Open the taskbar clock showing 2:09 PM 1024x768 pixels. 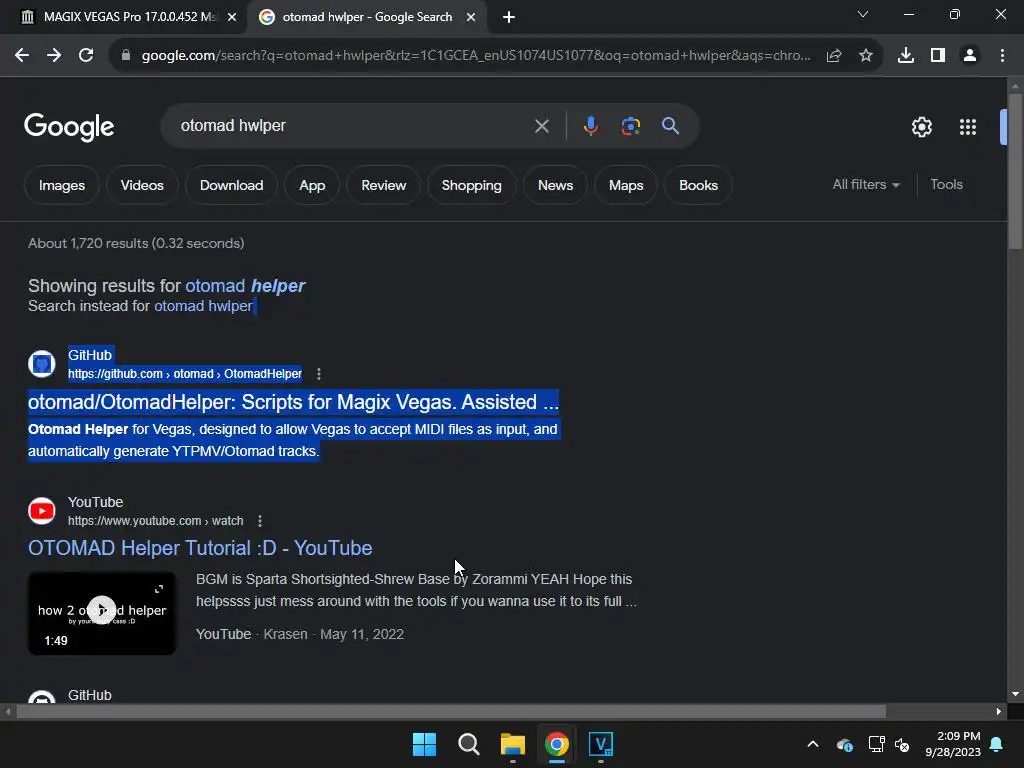(x=953, y=744)
